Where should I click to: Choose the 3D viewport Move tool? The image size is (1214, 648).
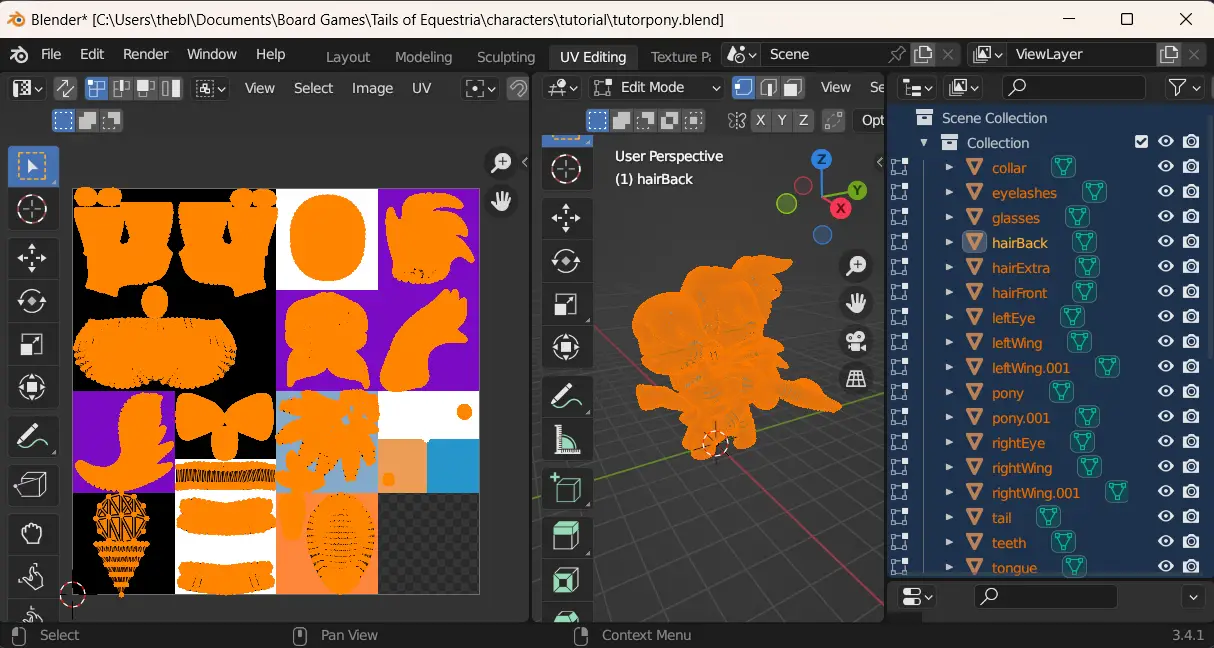click(x=566, y=218)
